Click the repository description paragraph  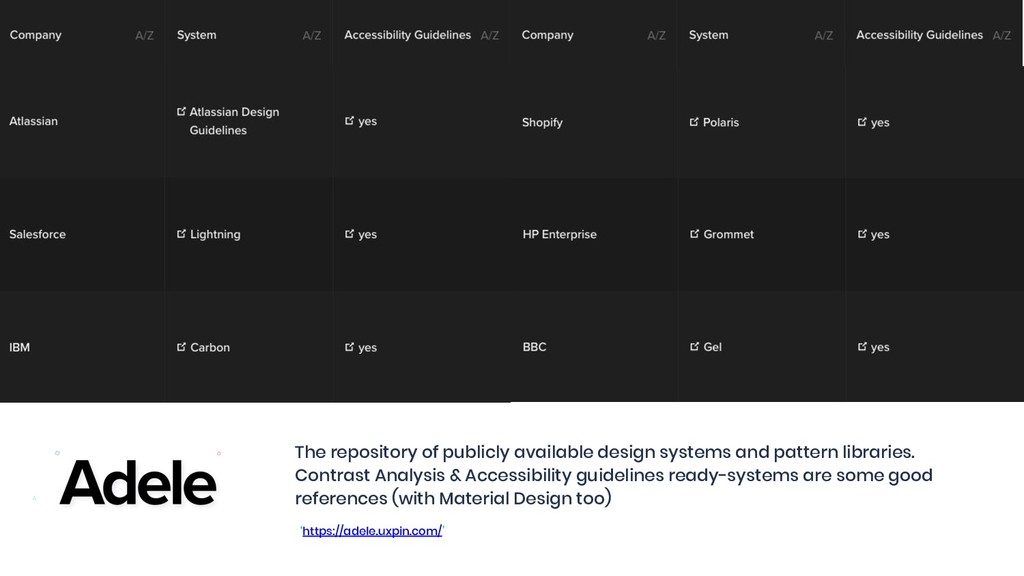(x=613, y=475)
